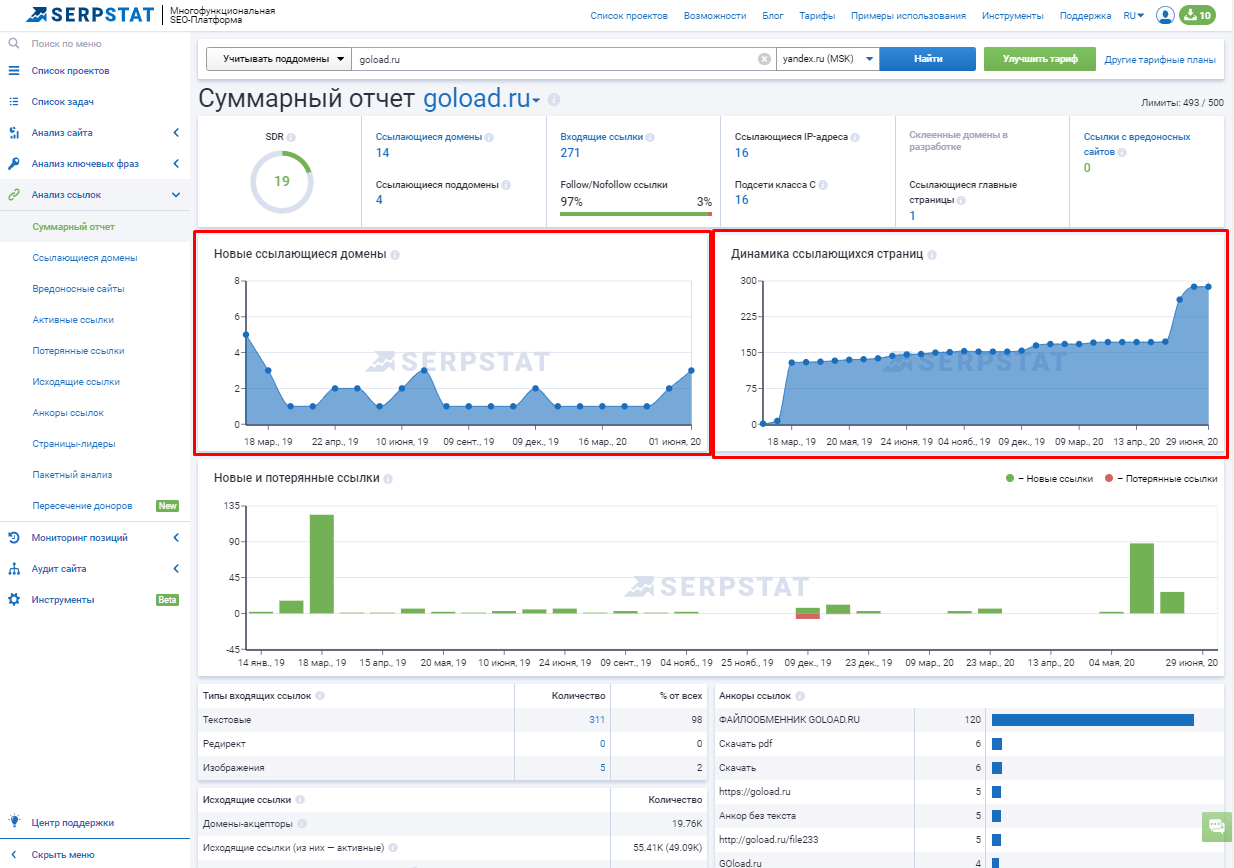Collapse the Анализ ссылок section
The image size is (1234, 868).
point(176,195)
